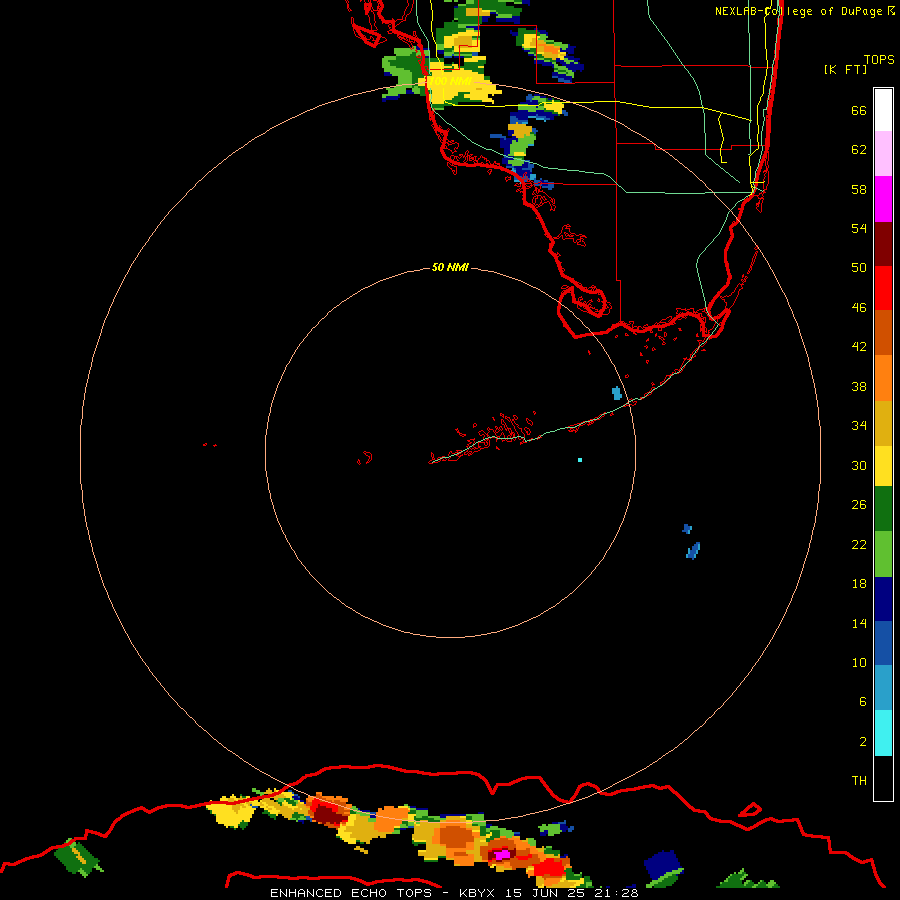Click the 50 NMI range ring label

coord(450,267)
